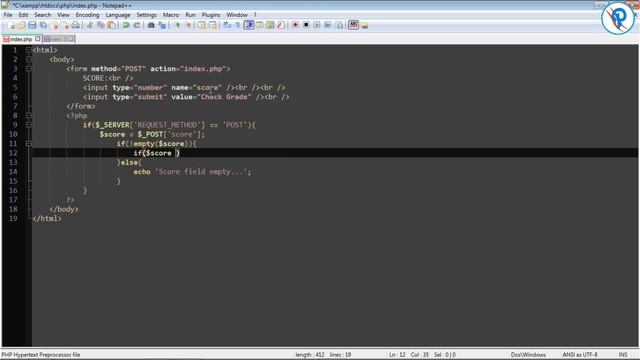The image size is (640, 360).
Task: Click the Replace toolbar icon
Action: tap(162, 25)
